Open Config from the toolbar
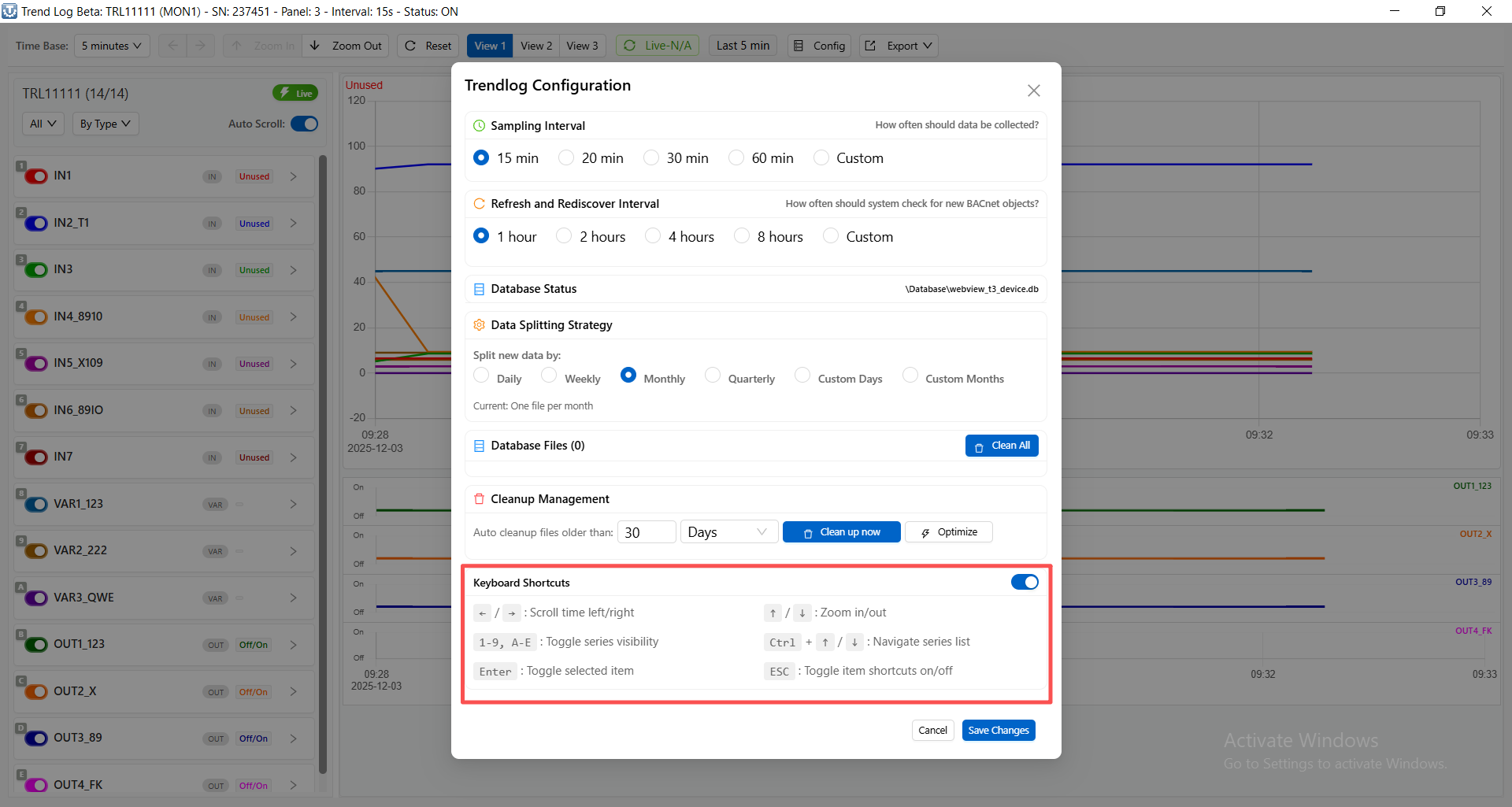This screenshot has width=1512, height=807. (819, 46)
